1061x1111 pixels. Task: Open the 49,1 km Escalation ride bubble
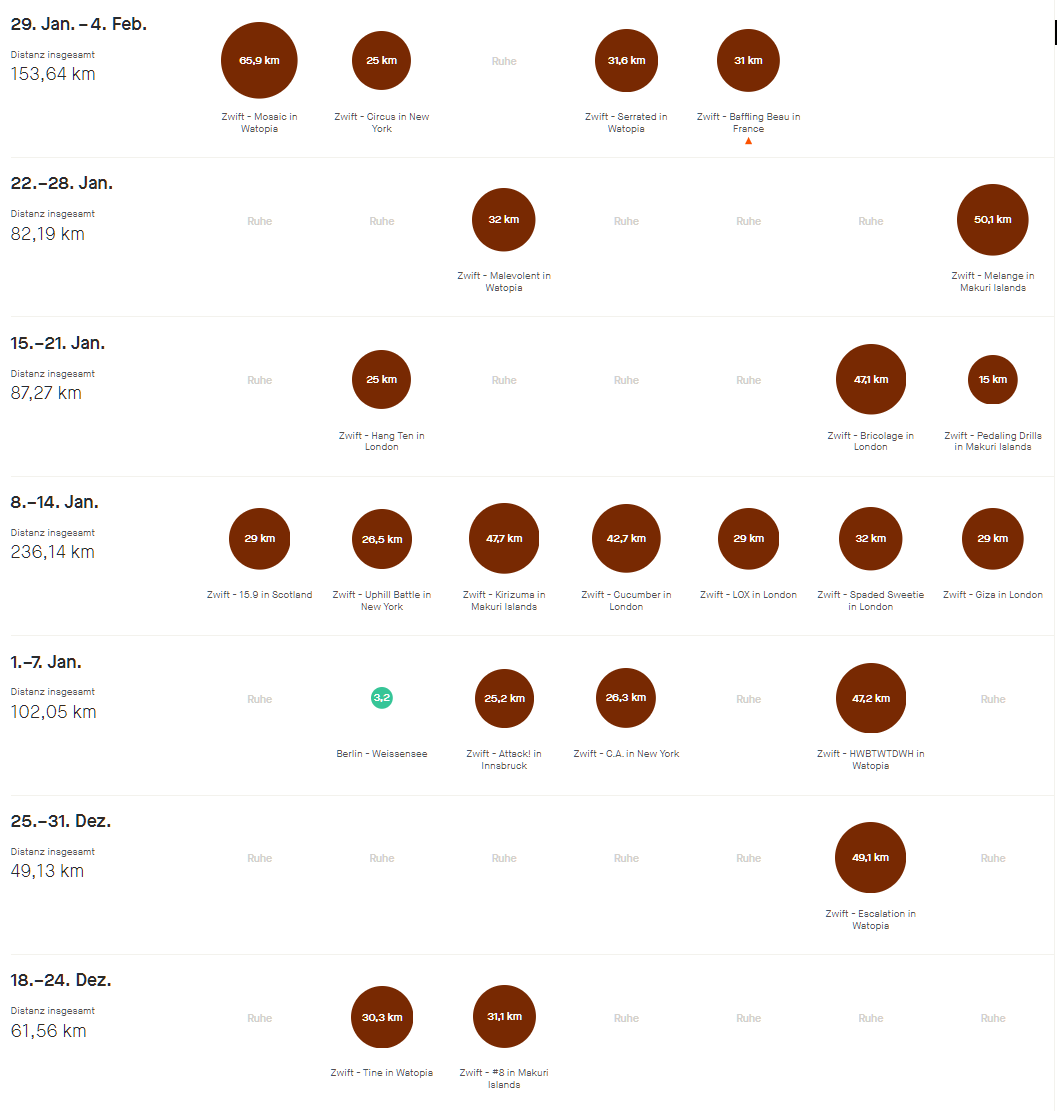[870, 857]
